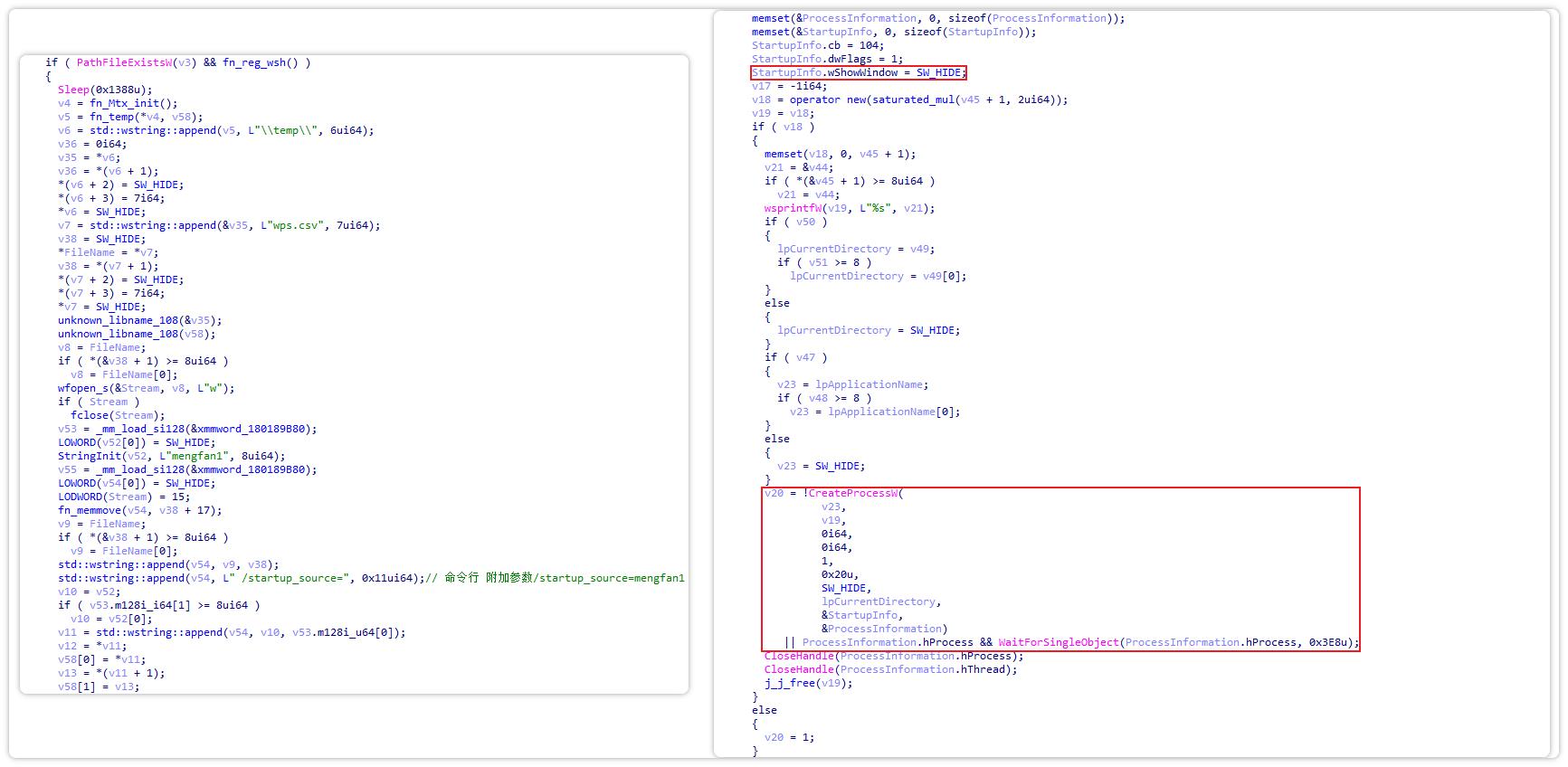Click the WaitForSingleObject function call
The width and height of the screenshot is (1568, 767).
pos(1058,642)
